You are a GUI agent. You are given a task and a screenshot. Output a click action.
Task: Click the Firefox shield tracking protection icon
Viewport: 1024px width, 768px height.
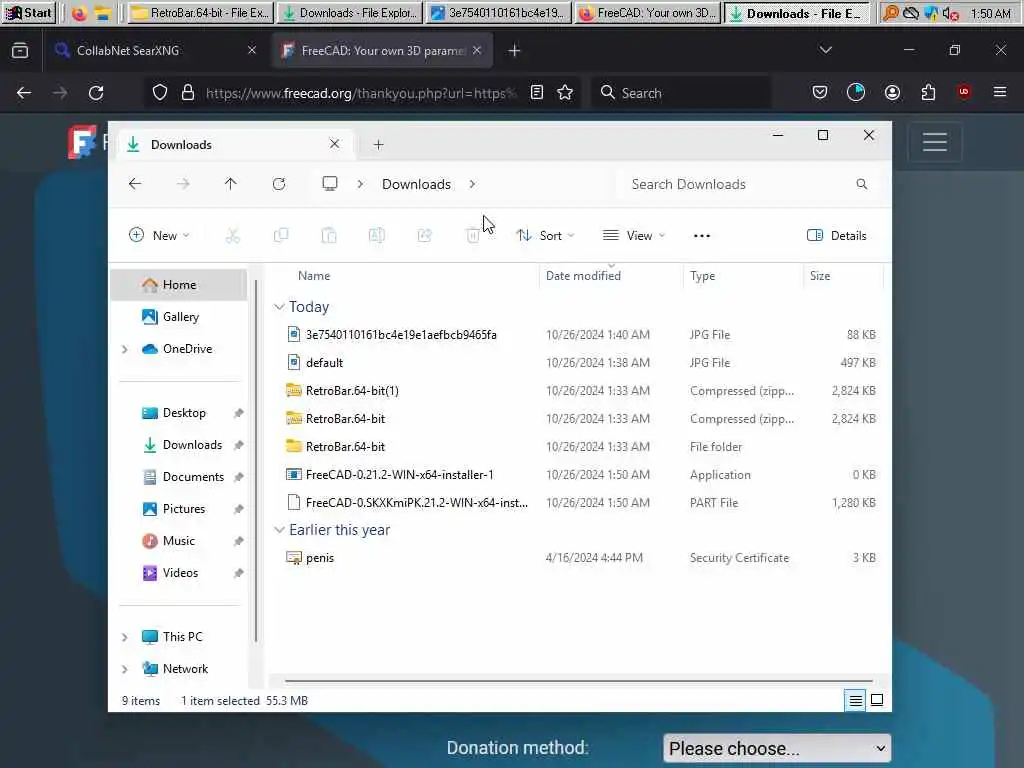159,93
